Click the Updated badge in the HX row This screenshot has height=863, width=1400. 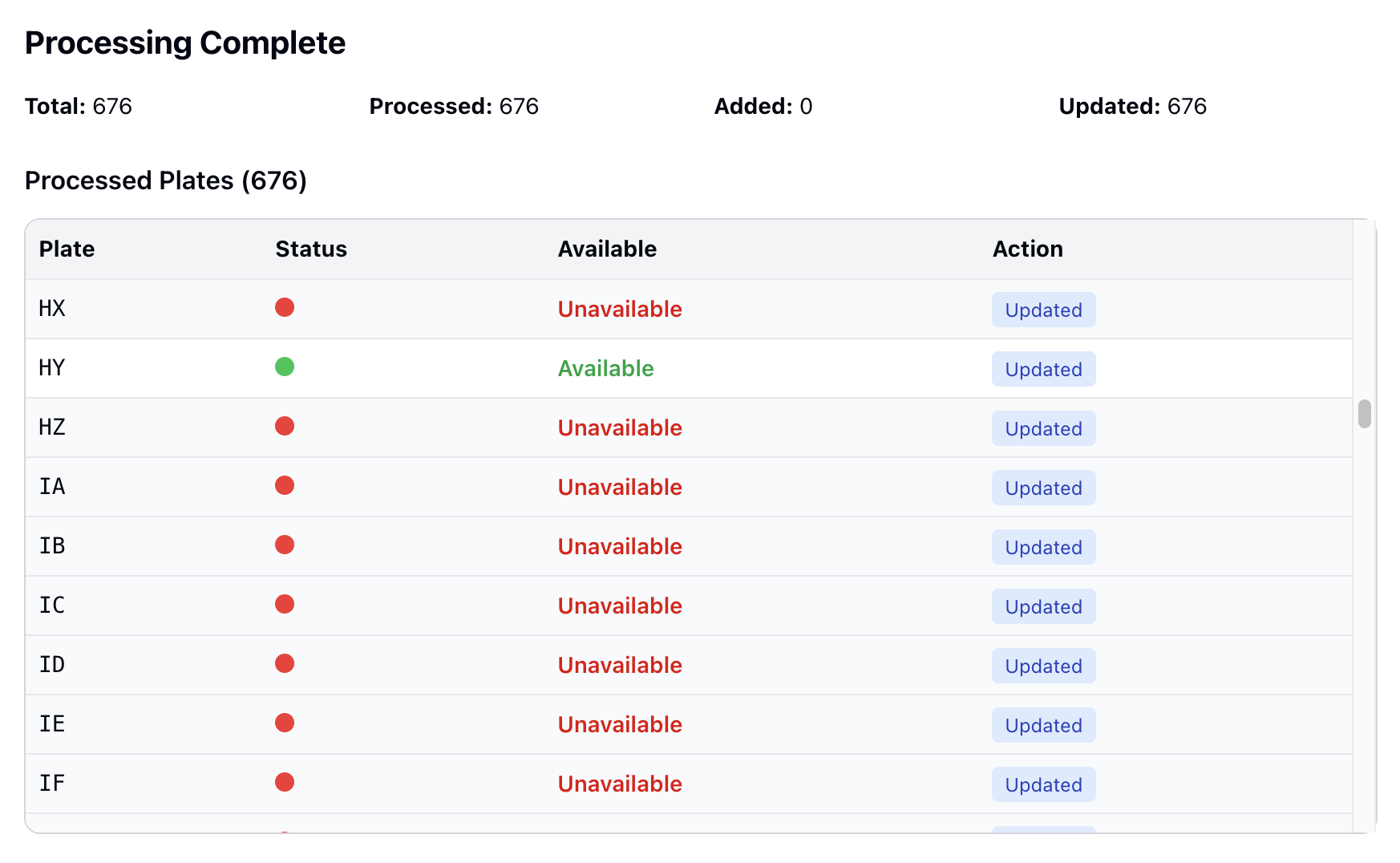[x=1043, y=310]
